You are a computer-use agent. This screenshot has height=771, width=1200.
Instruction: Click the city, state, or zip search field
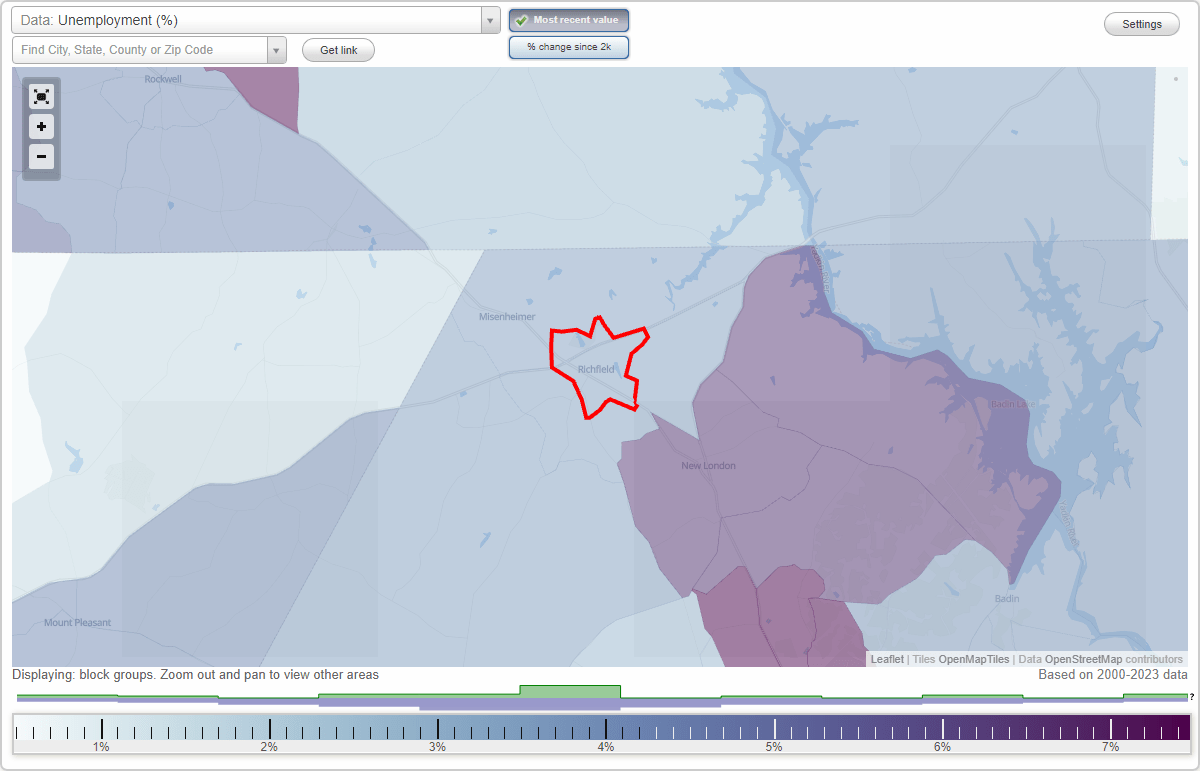point(140,49)
